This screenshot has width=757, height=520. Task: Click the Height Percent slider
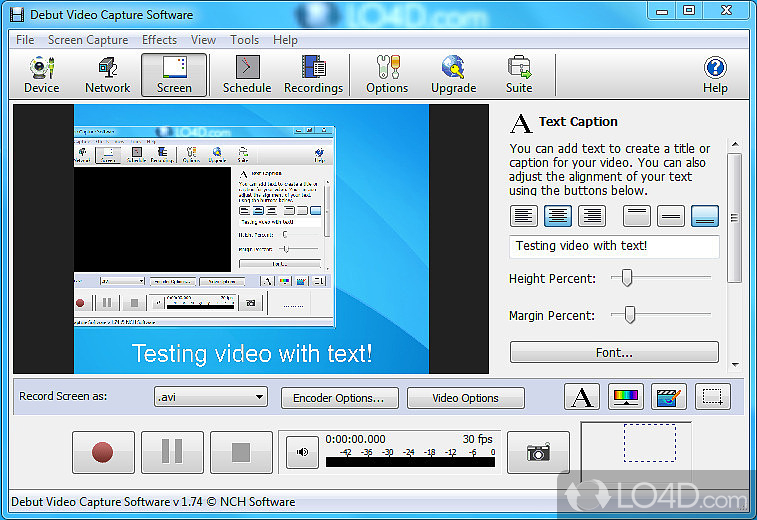(628, 278)
